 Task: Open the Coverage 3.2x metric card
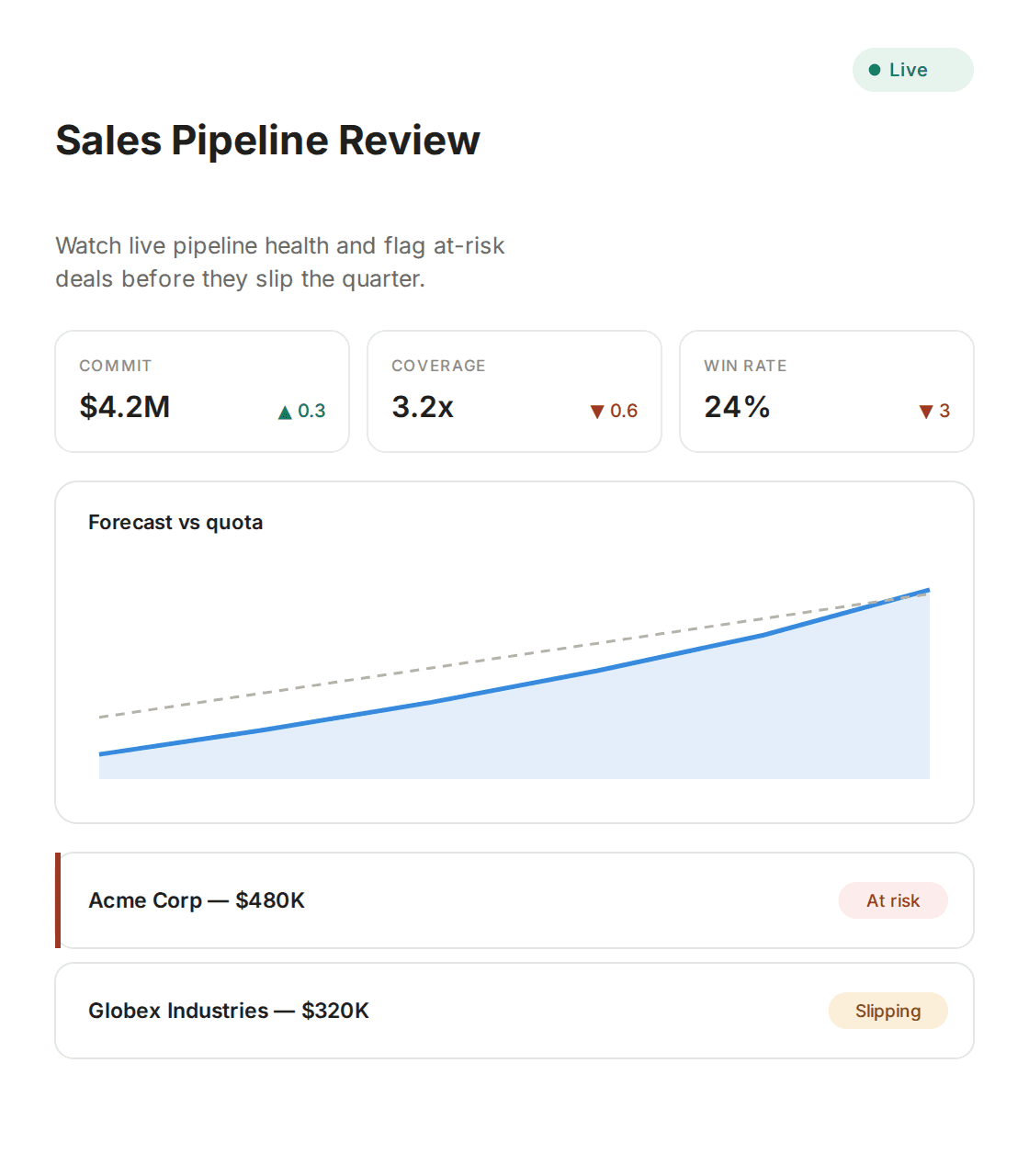click(514, 391)
